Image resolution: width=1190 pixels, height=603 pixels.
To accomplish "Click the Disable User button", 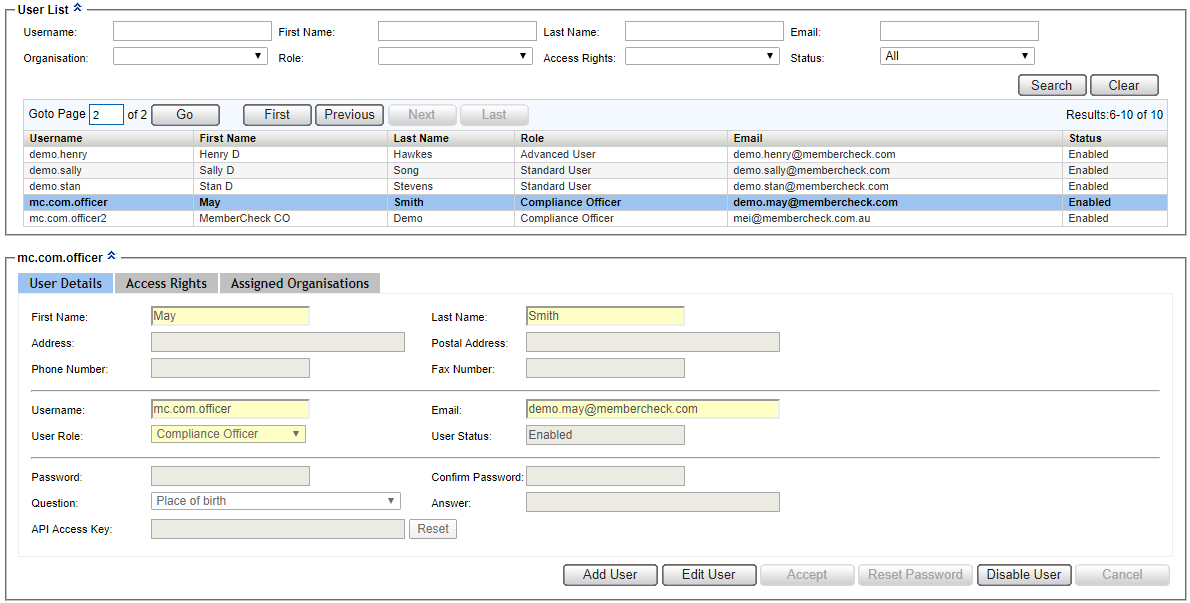I will (x=1024, y=575).
